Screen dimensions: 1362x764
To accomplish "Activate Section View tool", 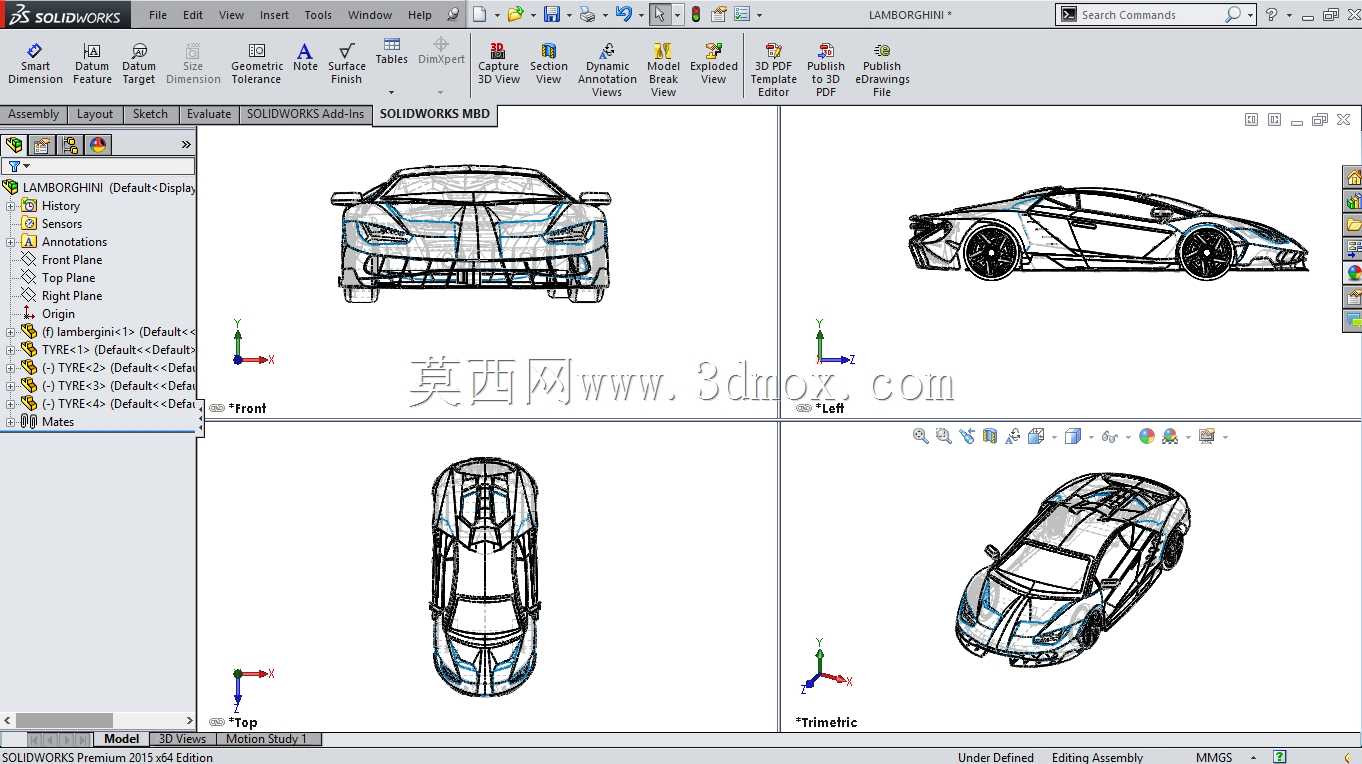I will pos(548,64).
